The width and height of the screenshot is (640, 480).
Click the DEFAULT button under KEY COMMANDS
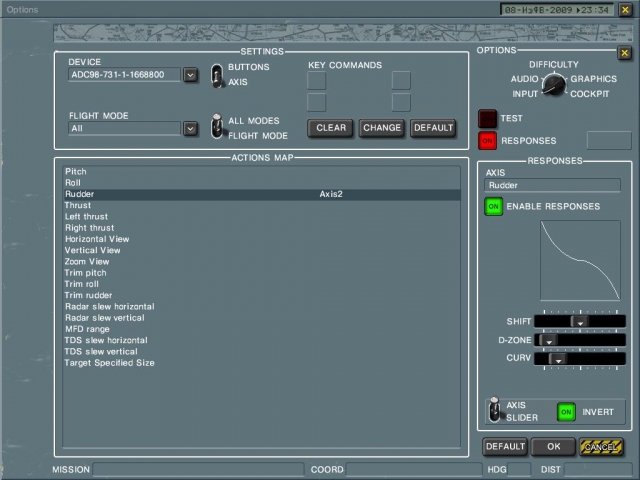(433, 128)
